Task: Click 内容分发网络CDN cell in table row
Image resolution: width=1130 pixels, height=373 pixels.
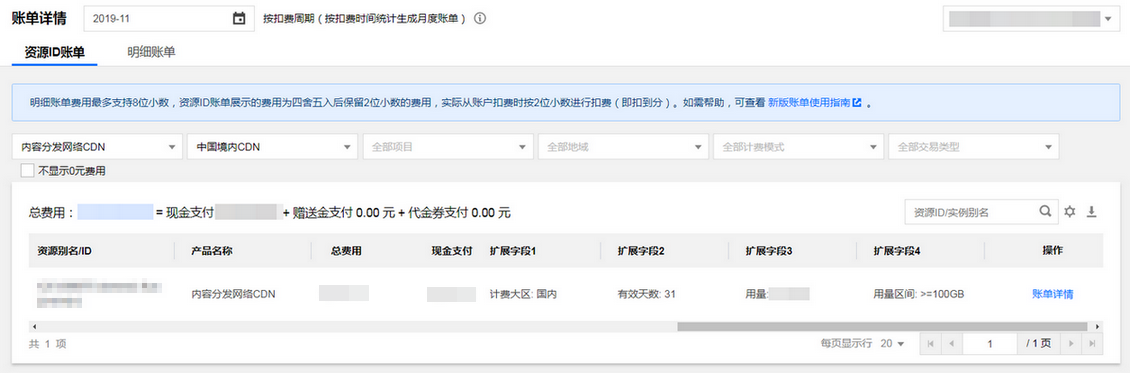Action: (233, 294)
